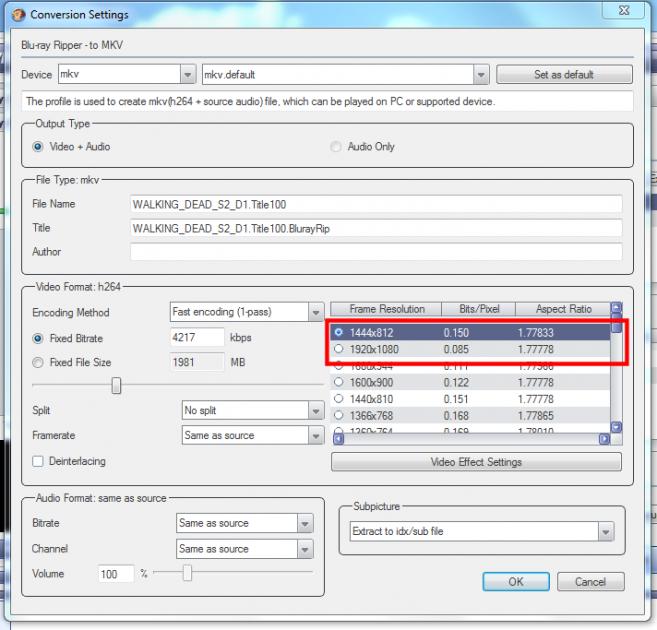Image resolution: width=657 pixels, height=630 pixels.
Task: Click the Aspect Ratio column header
Action: click(563, 310)
